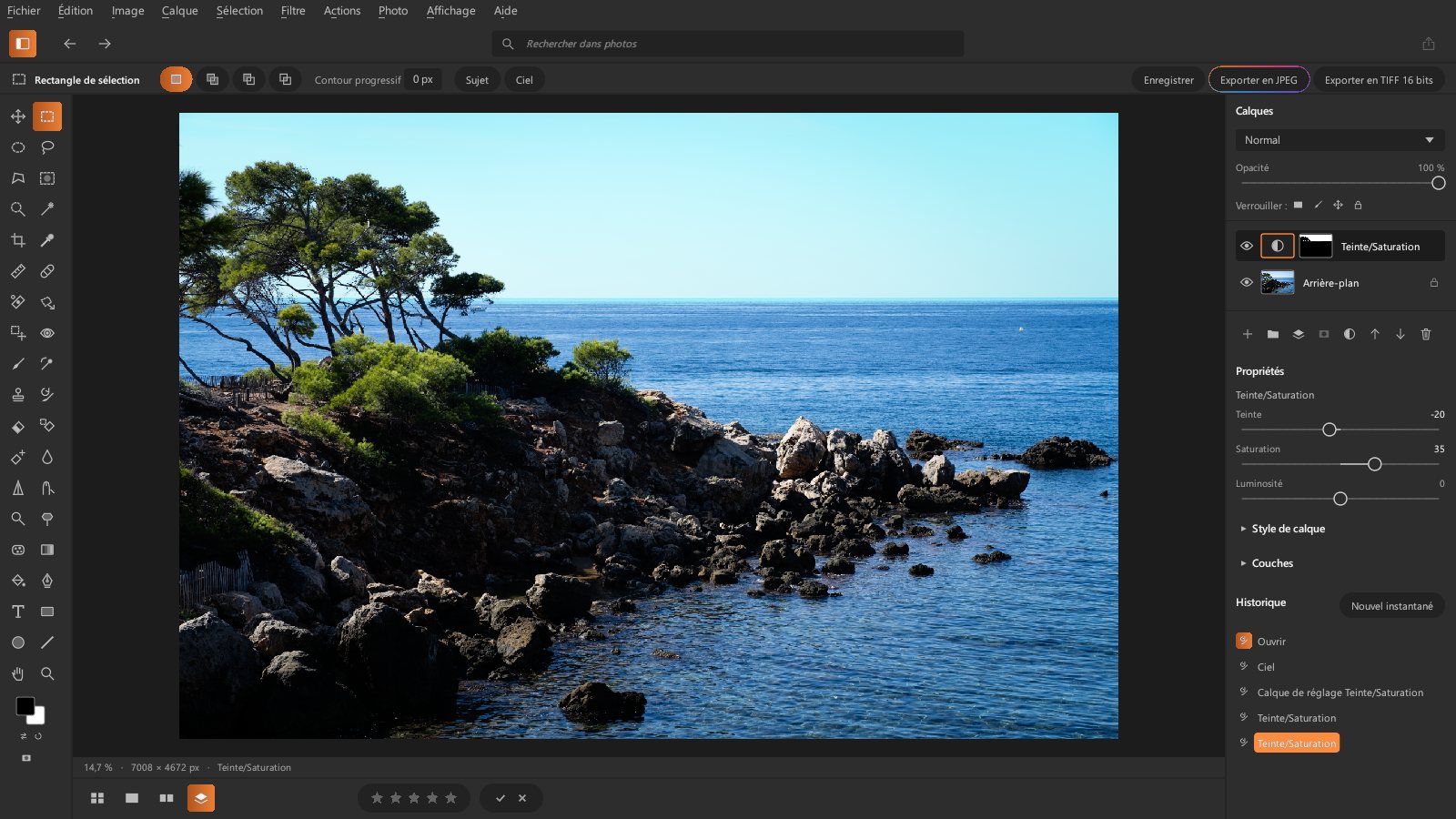Add a new layer with plus icon

click(1248, 334)
